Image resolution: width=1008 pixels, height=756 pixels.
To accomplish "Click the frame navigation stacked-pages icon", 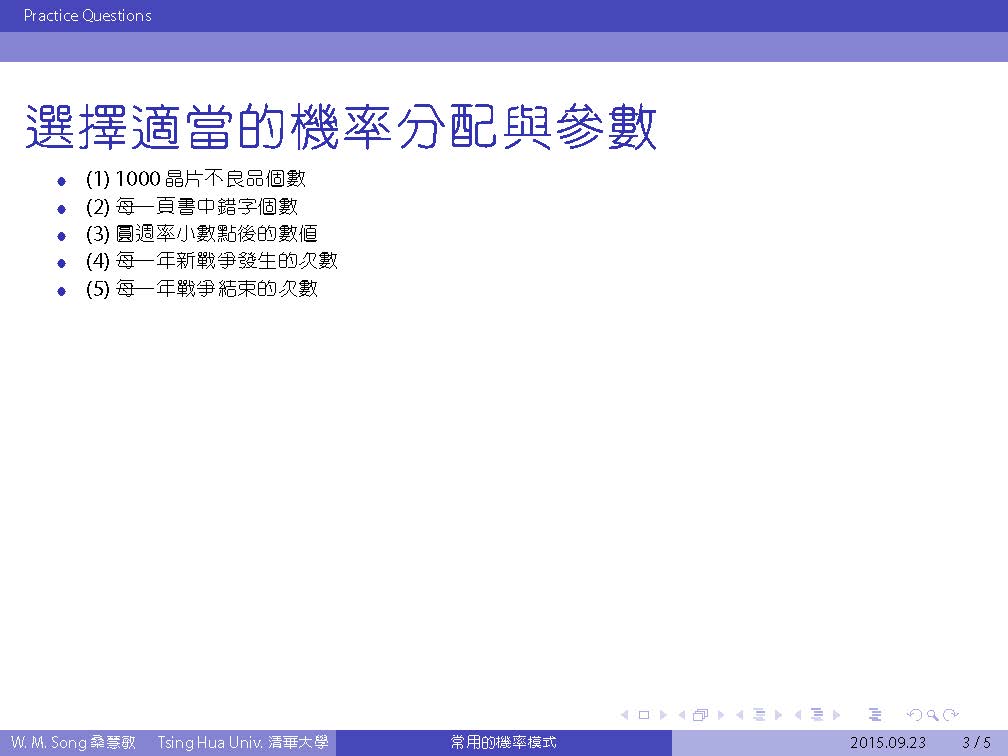I will tap(701, 715).
